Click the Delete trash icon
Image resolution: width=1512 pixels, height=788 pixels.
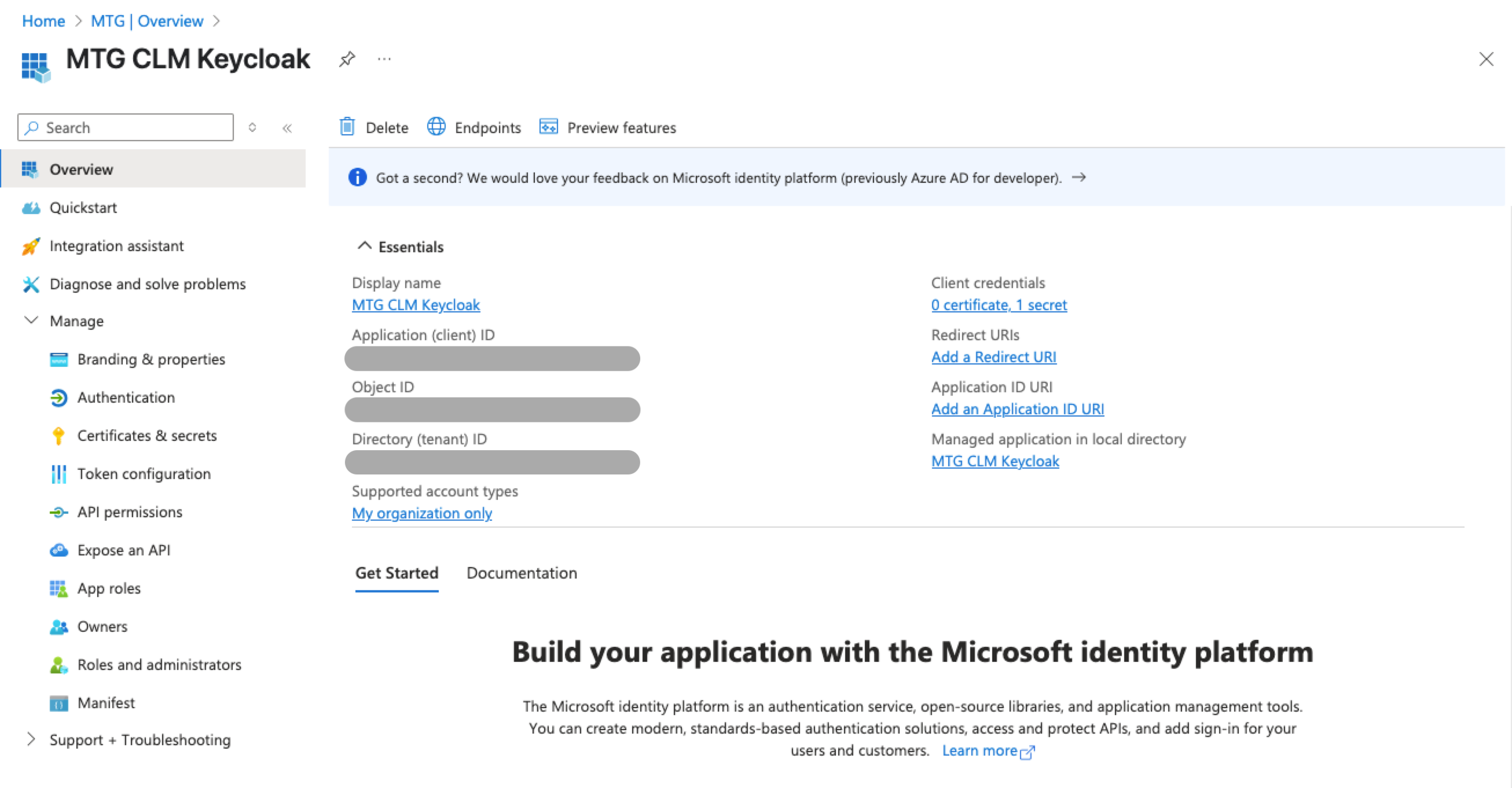pyautogui.click(x=347, y=127)
